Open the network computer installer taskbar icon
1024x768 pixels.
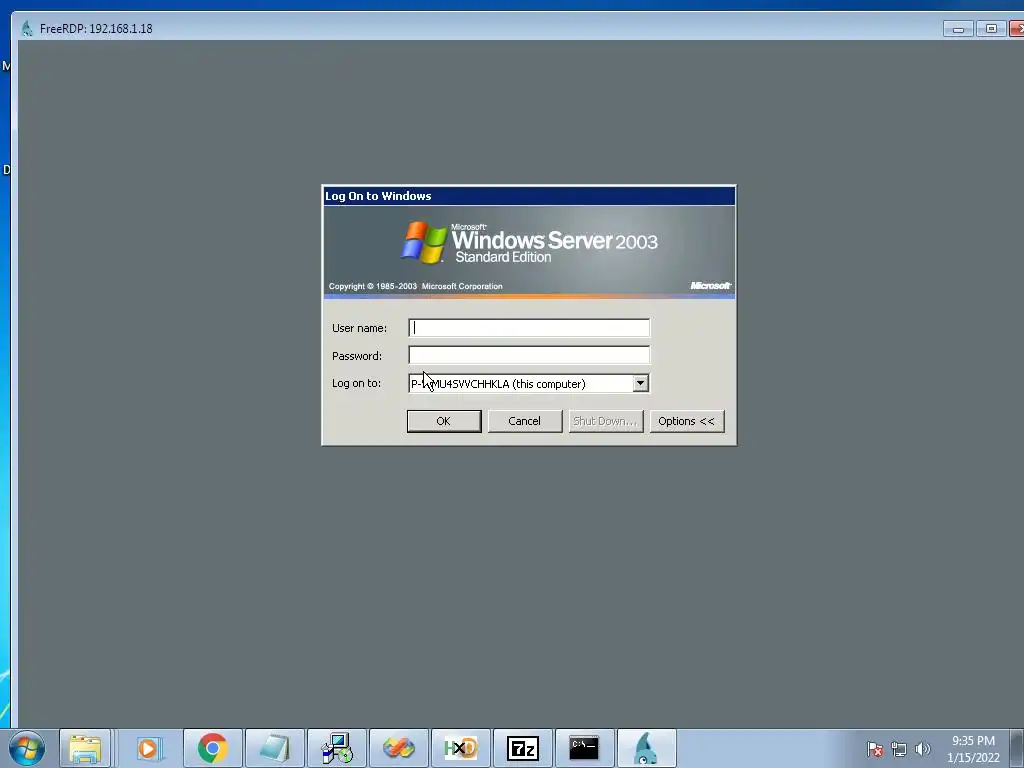click(x=337, y=748)
